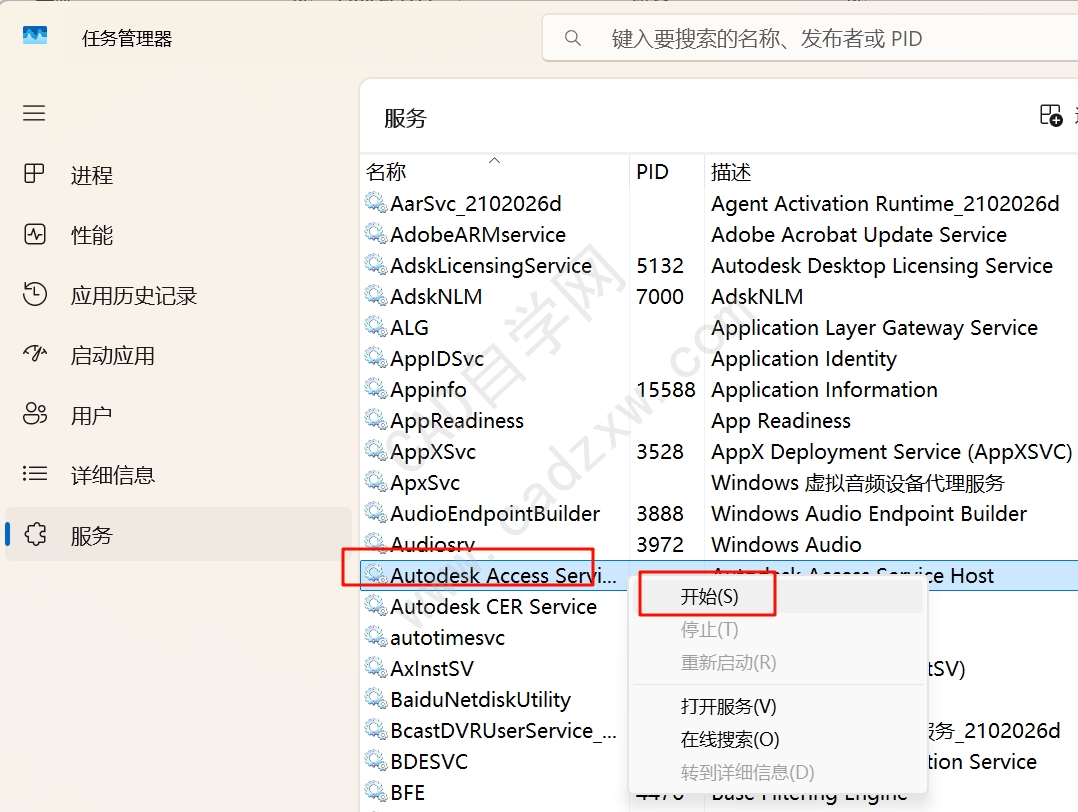The height and width of the screenshot is (812, 1078).
Task: Click the Services puzzle icon
Action: (x=35, y=534)
